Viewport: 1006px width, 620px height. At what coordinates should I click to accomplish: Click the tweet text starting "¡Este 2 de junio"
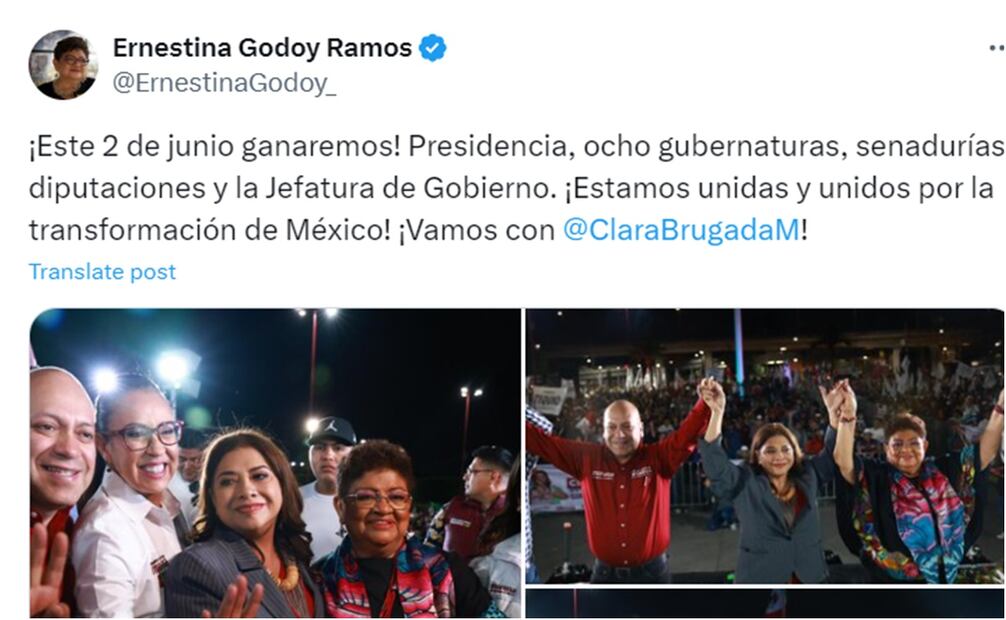[516, 188]
